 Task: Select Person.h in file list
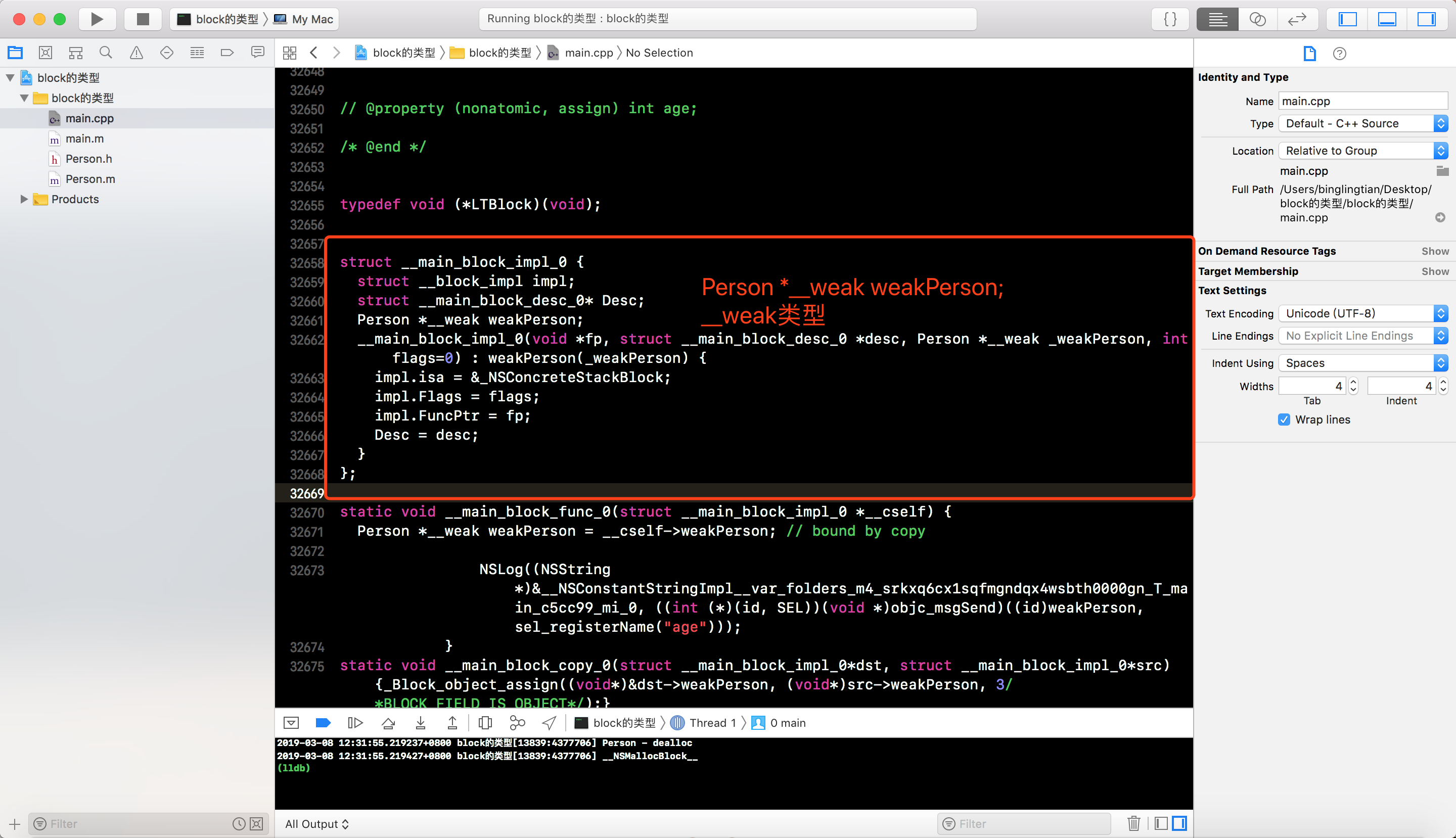(x=88, y=159)
